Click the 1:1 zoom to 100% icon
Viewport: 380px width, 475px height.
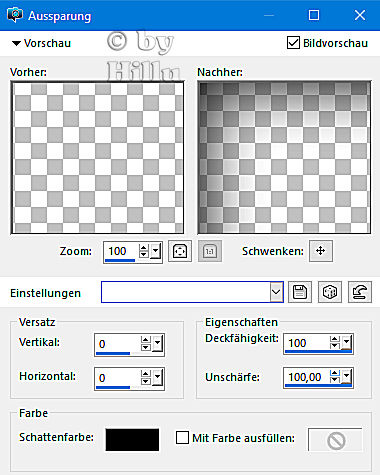(210, 251)
